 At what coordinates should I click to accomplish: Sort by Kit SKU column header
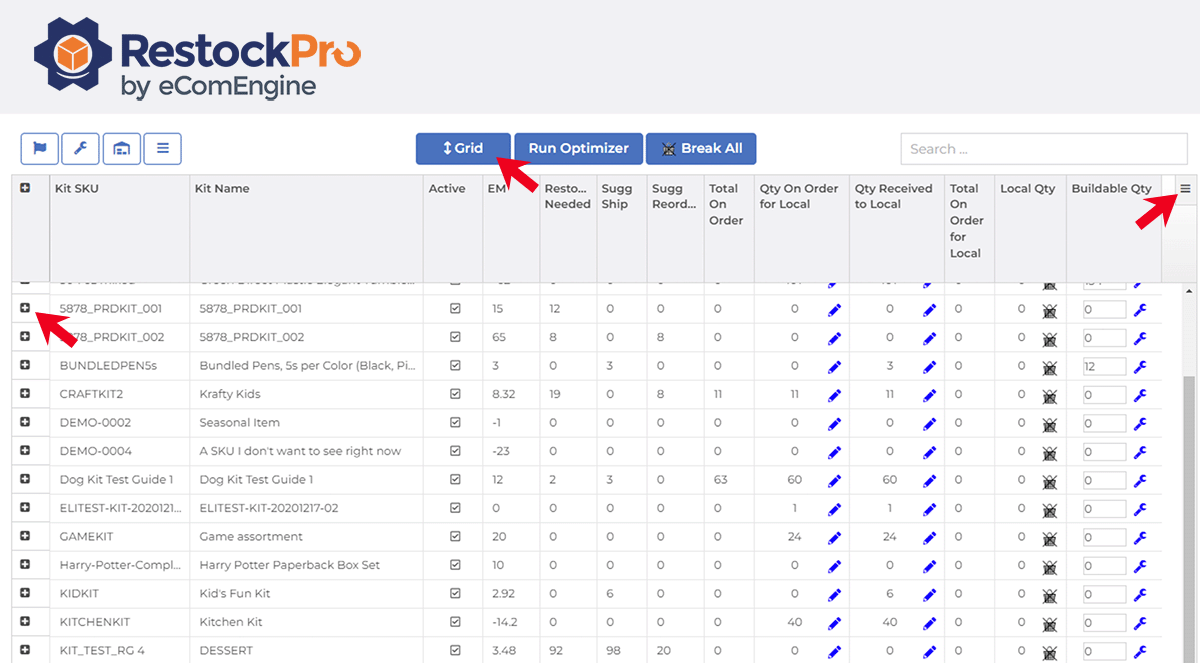click(x=79, y=188)
